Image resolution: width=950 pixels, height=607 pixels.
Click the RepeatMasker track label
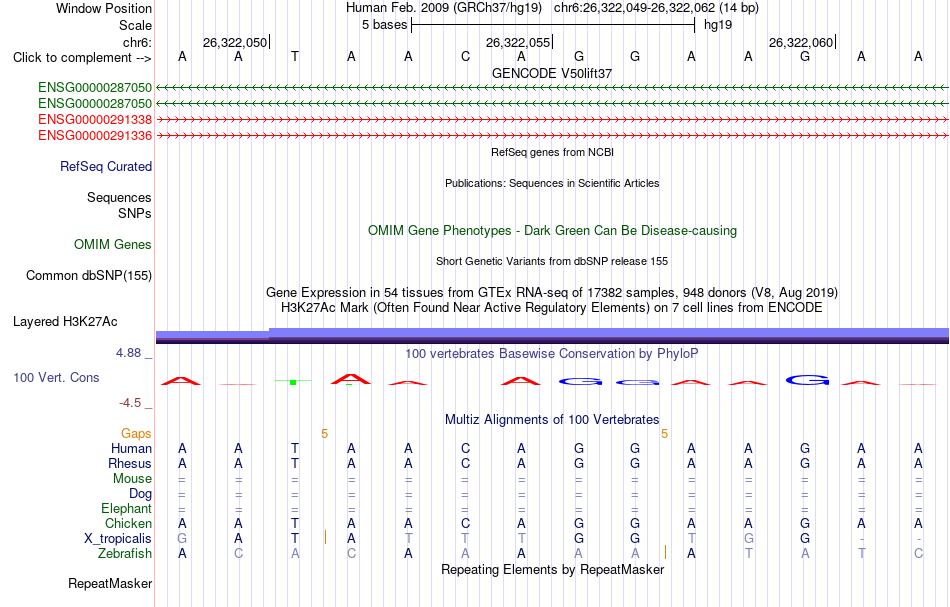(x=110, y=583)
